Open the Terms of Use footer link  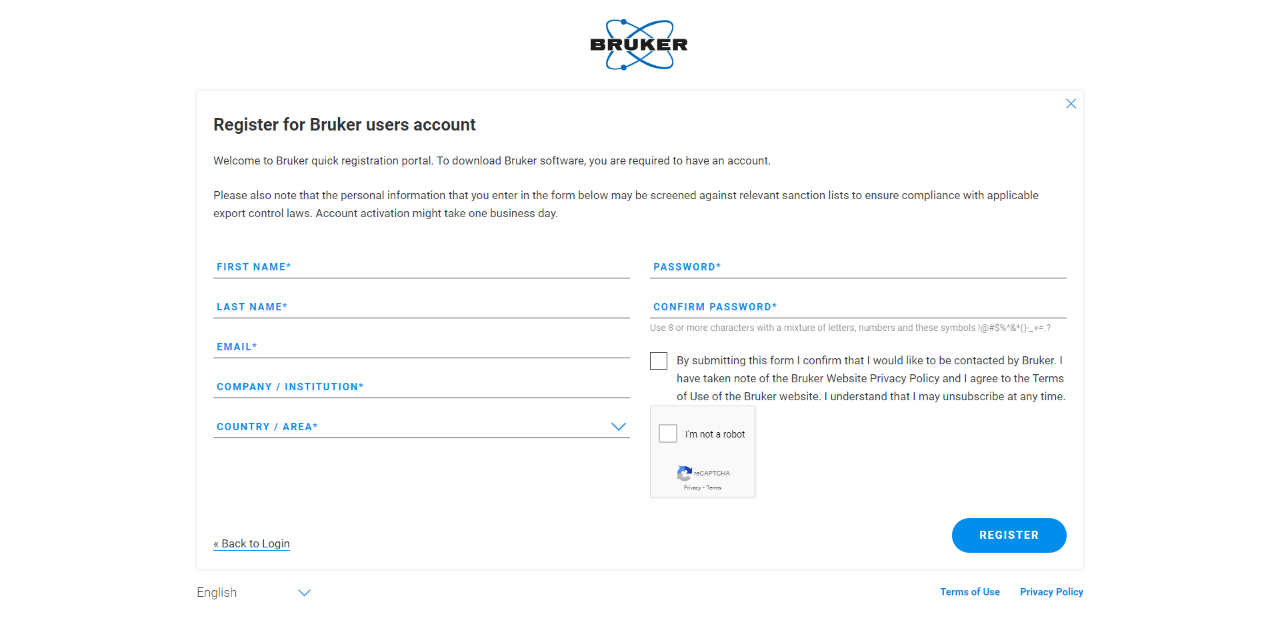970,592
